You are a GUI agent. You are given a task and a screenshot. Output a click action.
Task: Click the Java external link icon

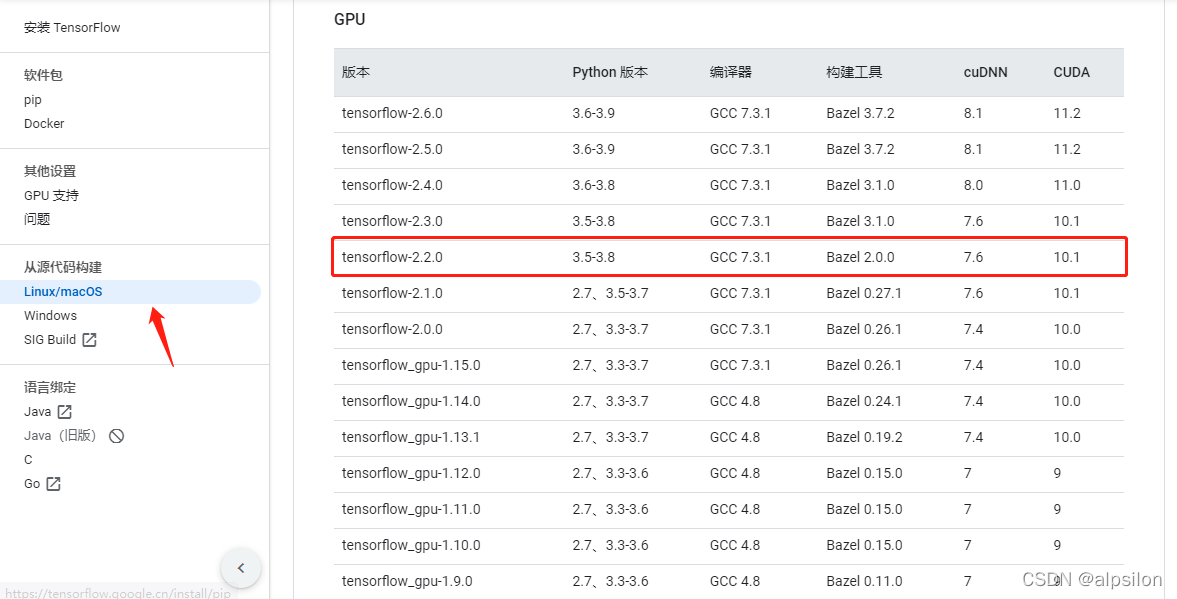(x=65, y=411)
